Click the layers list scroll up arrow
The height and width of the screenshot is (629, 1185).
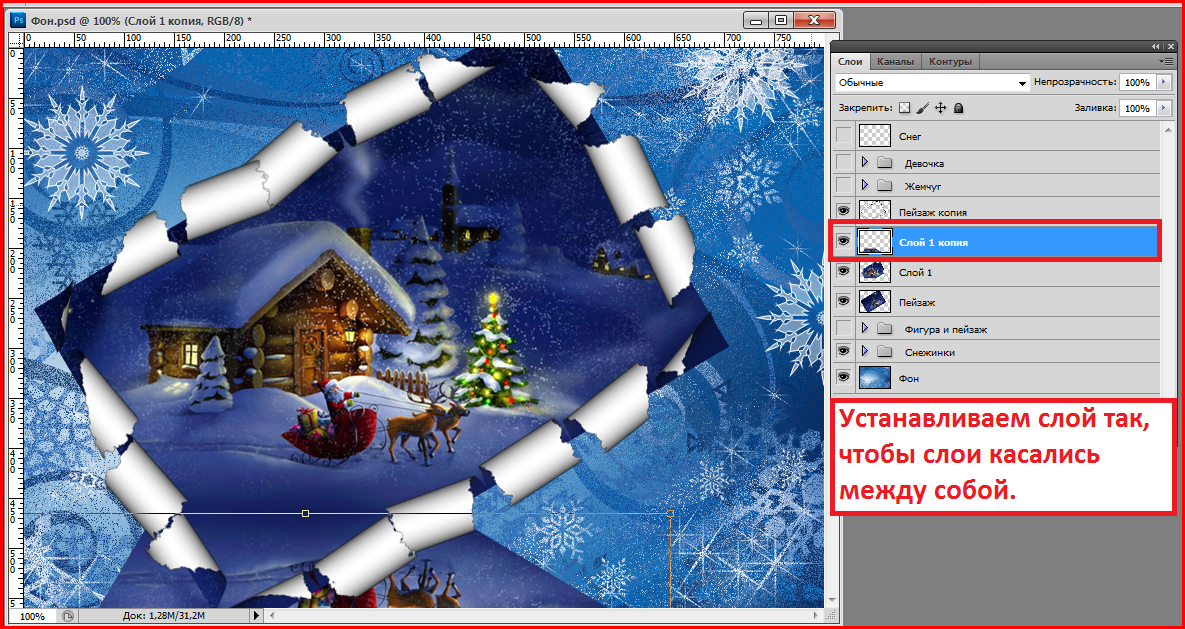click(x=1168, y=129)
